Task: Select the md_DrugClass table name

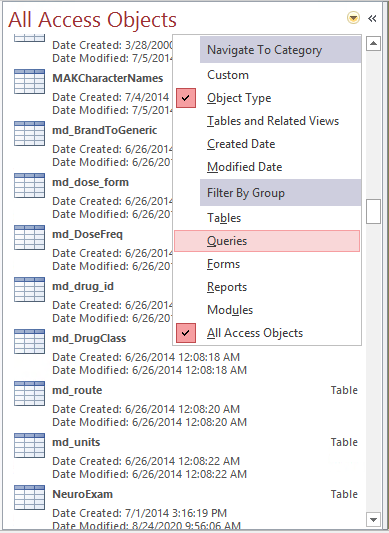Action: click(x=89, y=338)
